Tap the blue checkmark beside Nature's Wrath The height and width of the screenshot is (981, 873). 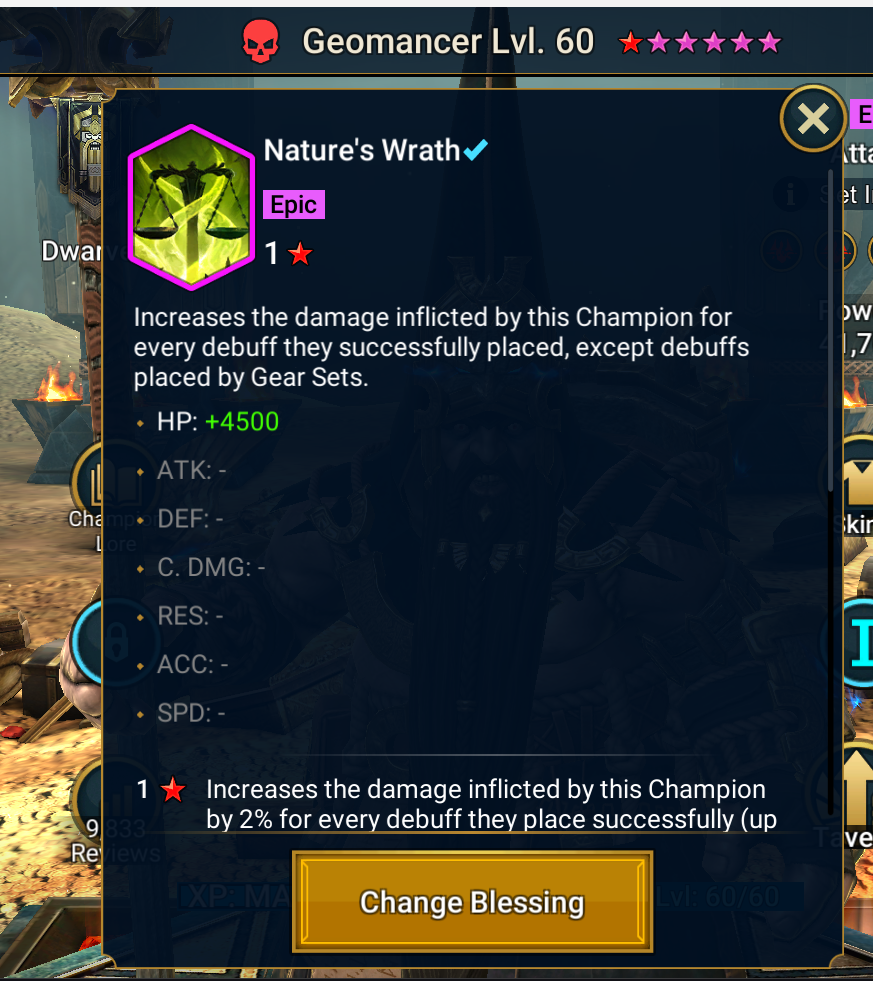tap(476, 150)
